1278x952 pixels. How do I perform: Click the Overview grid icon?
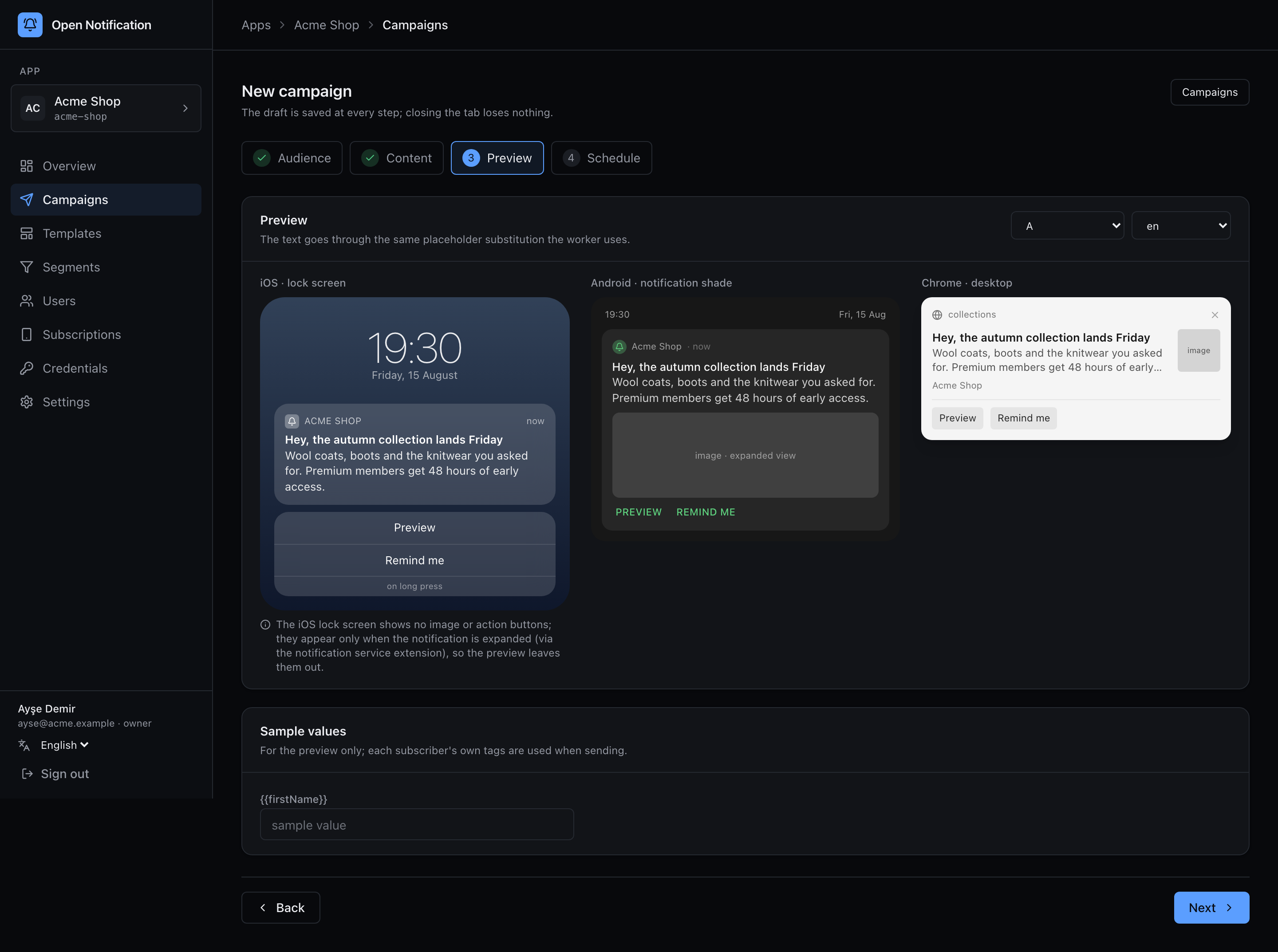pyautogui.click(x=27, y=166)
